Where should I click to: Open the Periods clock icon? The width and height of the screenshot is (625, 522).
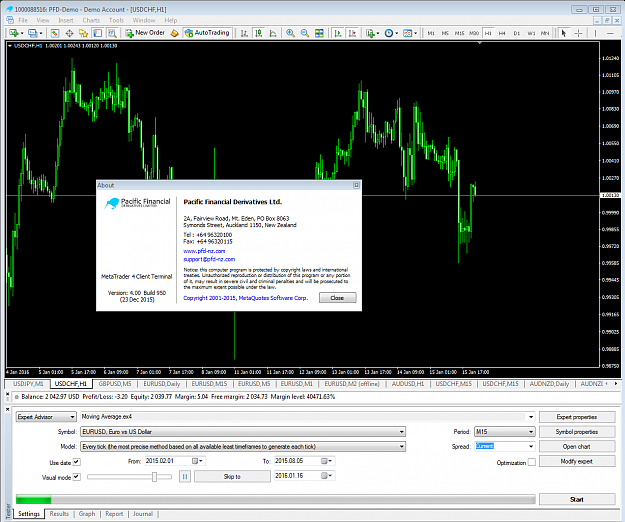(x=389, y=33)
